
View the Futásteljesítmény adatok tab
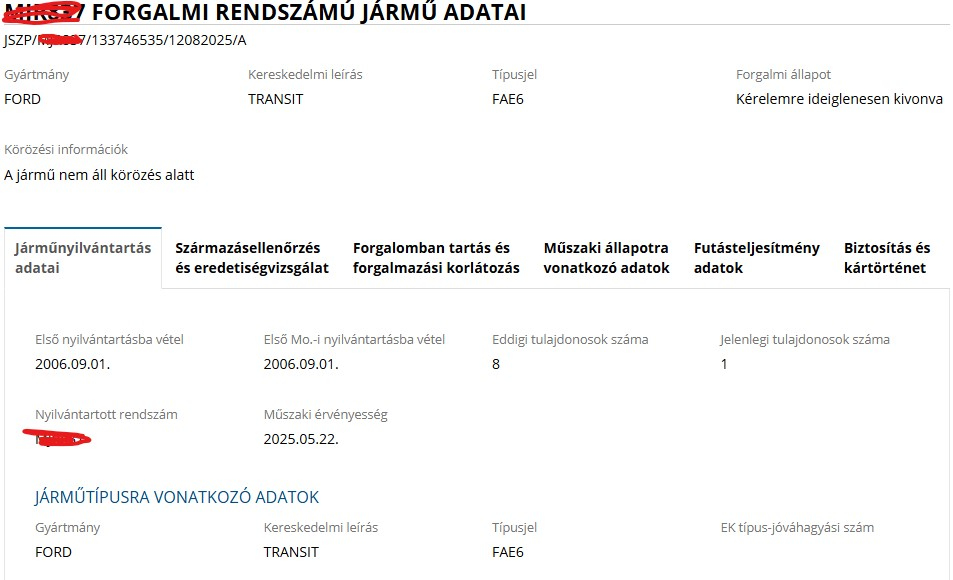point(756,258)
